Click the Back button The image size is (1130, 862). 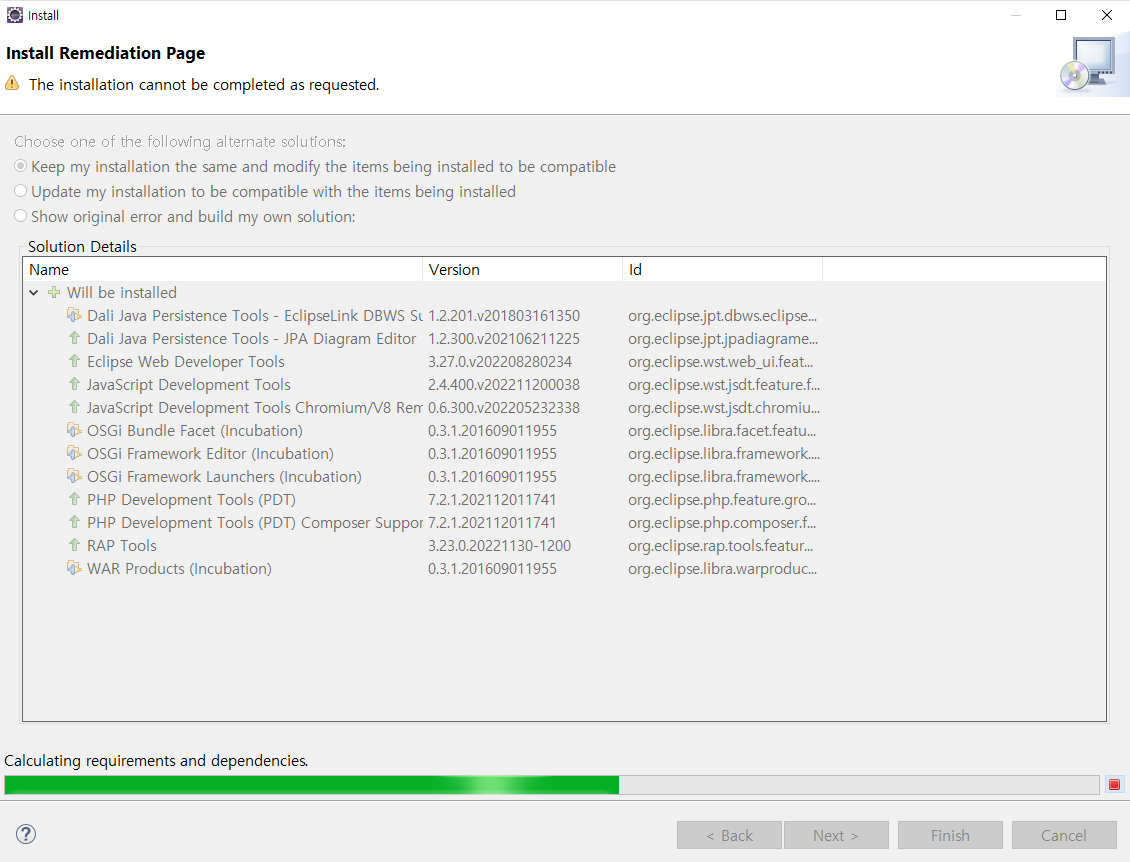click(x=729, y=835)
